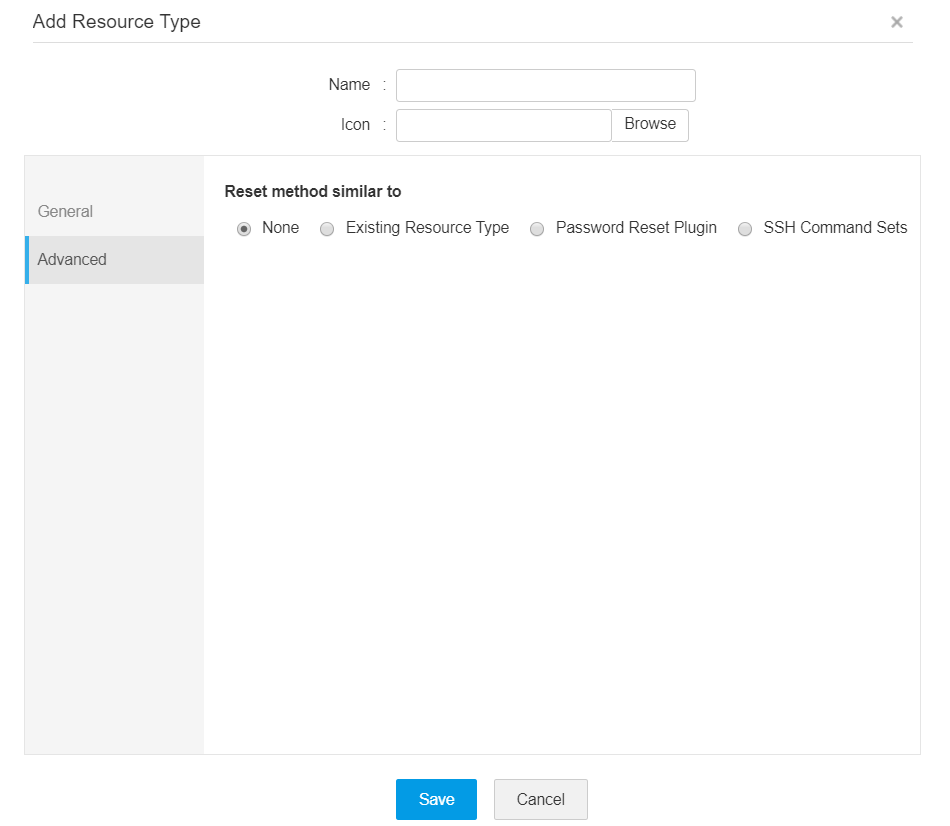This screenshot has height=826, width=950.
Task: Click inside the Name text field
Action: click(545, 85)
